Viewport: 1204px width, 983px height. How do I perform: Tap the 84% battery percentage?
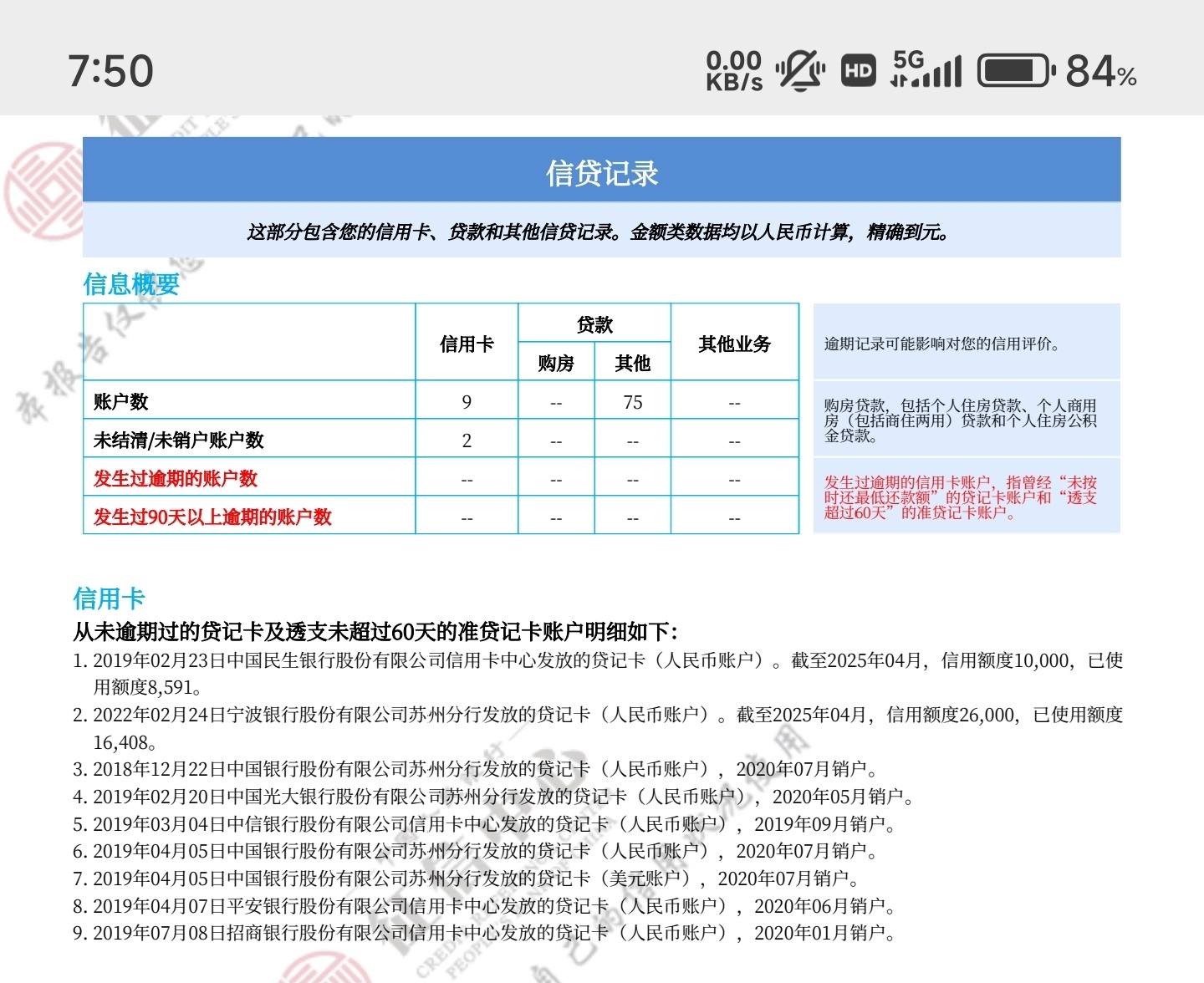(x=1101, y=71)
